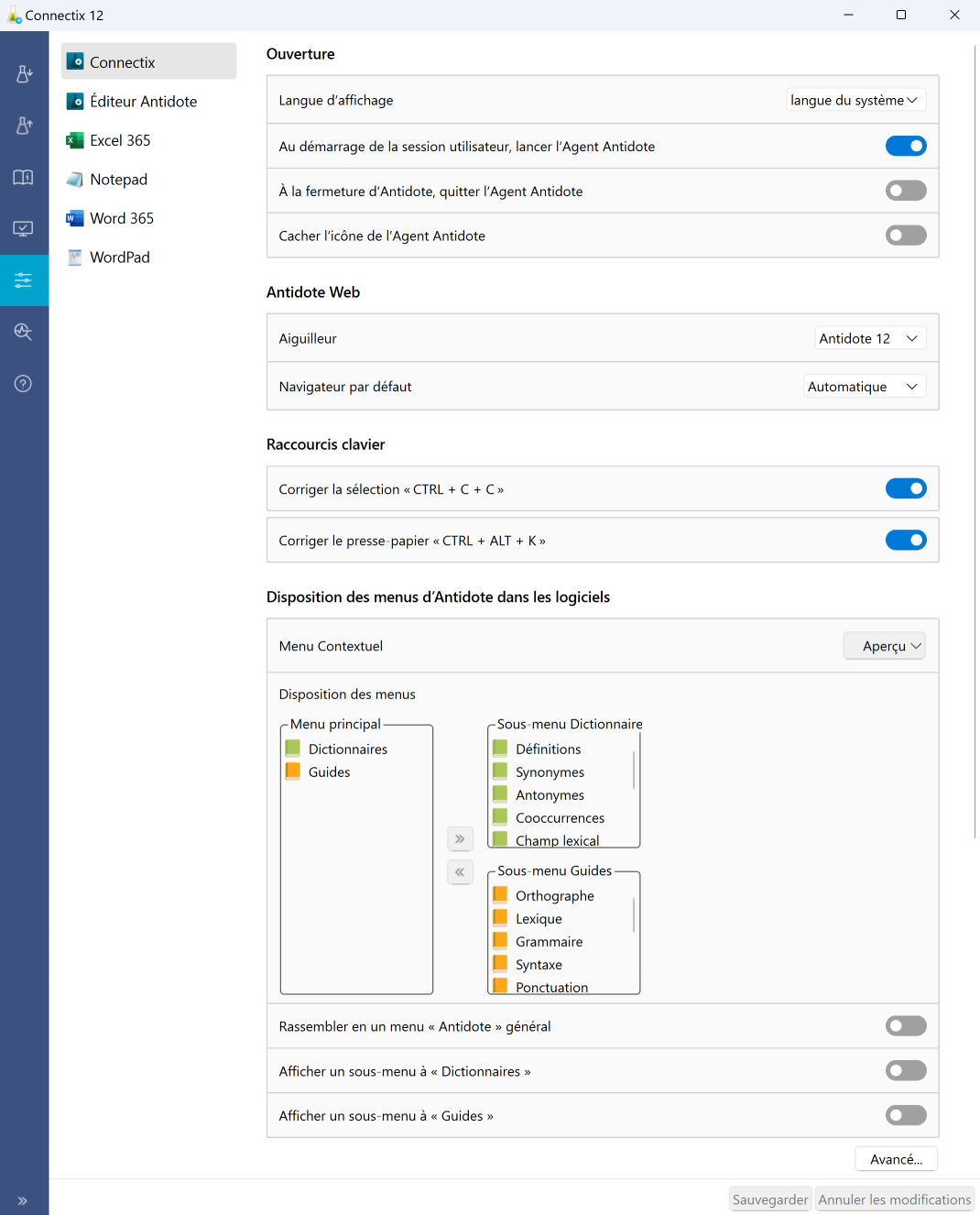Viewport: 980px width, 1215px height.
Task: Open the help question mark icon
Action: [x=24, y=383]
